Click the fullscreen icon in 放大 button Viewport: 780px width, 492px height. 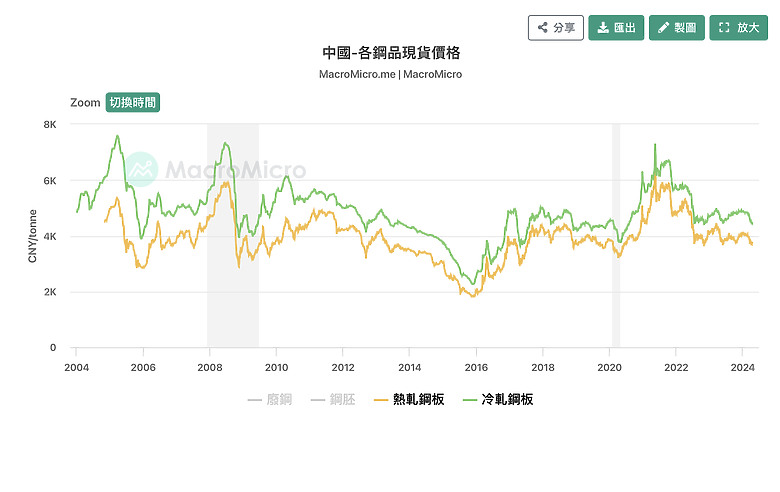pyautogui.click(x=724, y=28)
